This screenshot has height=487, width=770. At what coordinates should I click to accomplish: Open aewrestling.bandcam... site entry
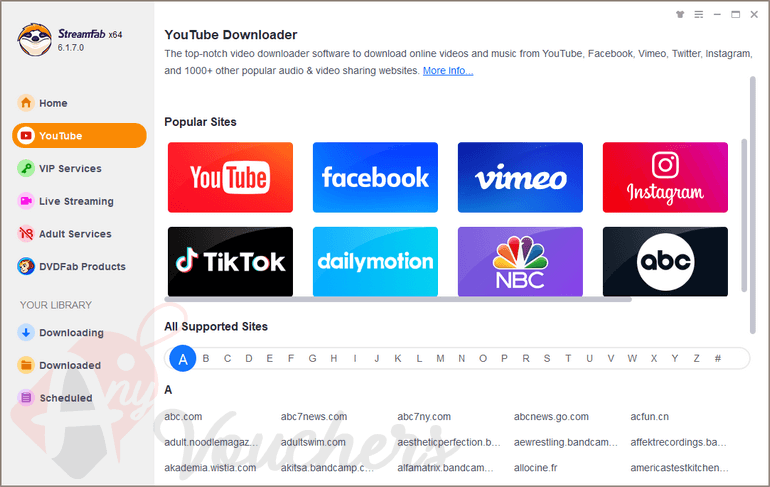point(566,442)
